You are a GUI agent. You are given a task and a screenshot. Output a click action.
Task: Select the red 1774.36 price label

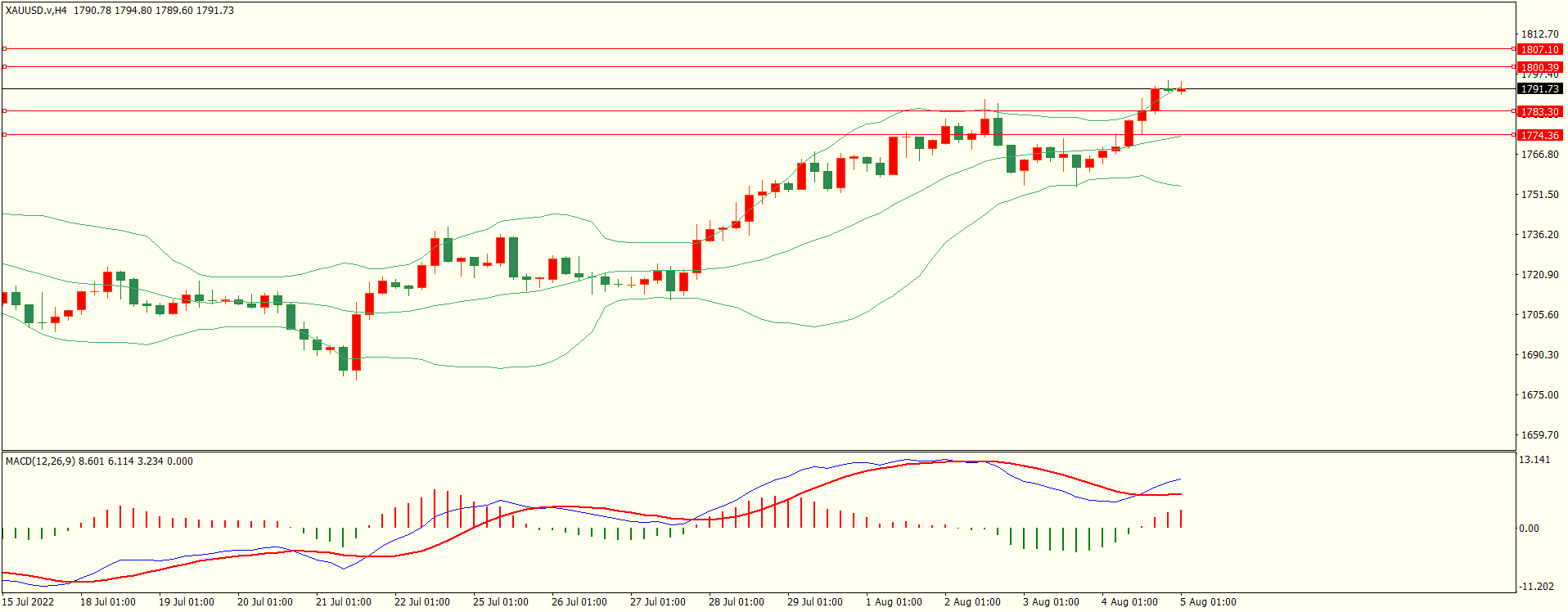pos(1539,135)
